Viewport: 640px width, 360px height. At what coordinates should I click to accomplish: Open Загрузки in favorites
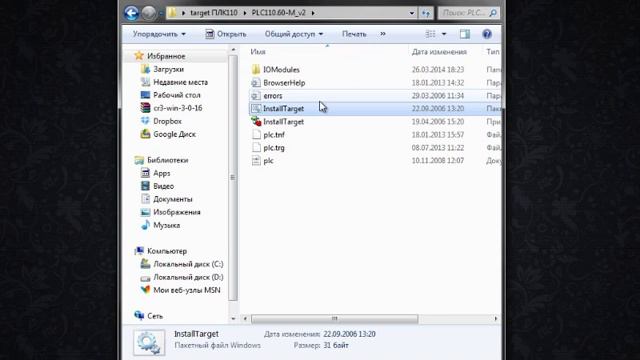[169, 69]
